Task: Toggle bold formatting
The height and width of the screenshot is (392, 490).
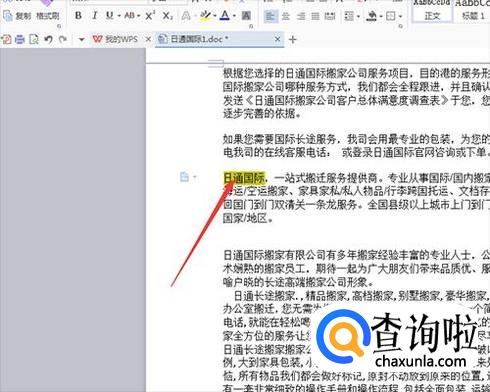Action: [78, 15]
